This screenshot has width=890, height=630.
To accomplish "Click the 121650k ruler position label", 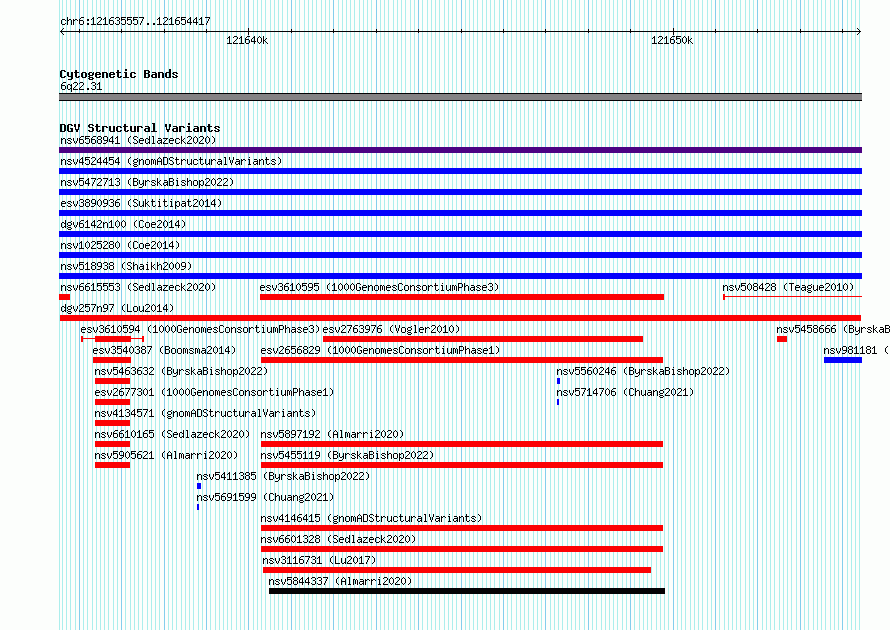I will pyautogui.click(x=672, y=40).
